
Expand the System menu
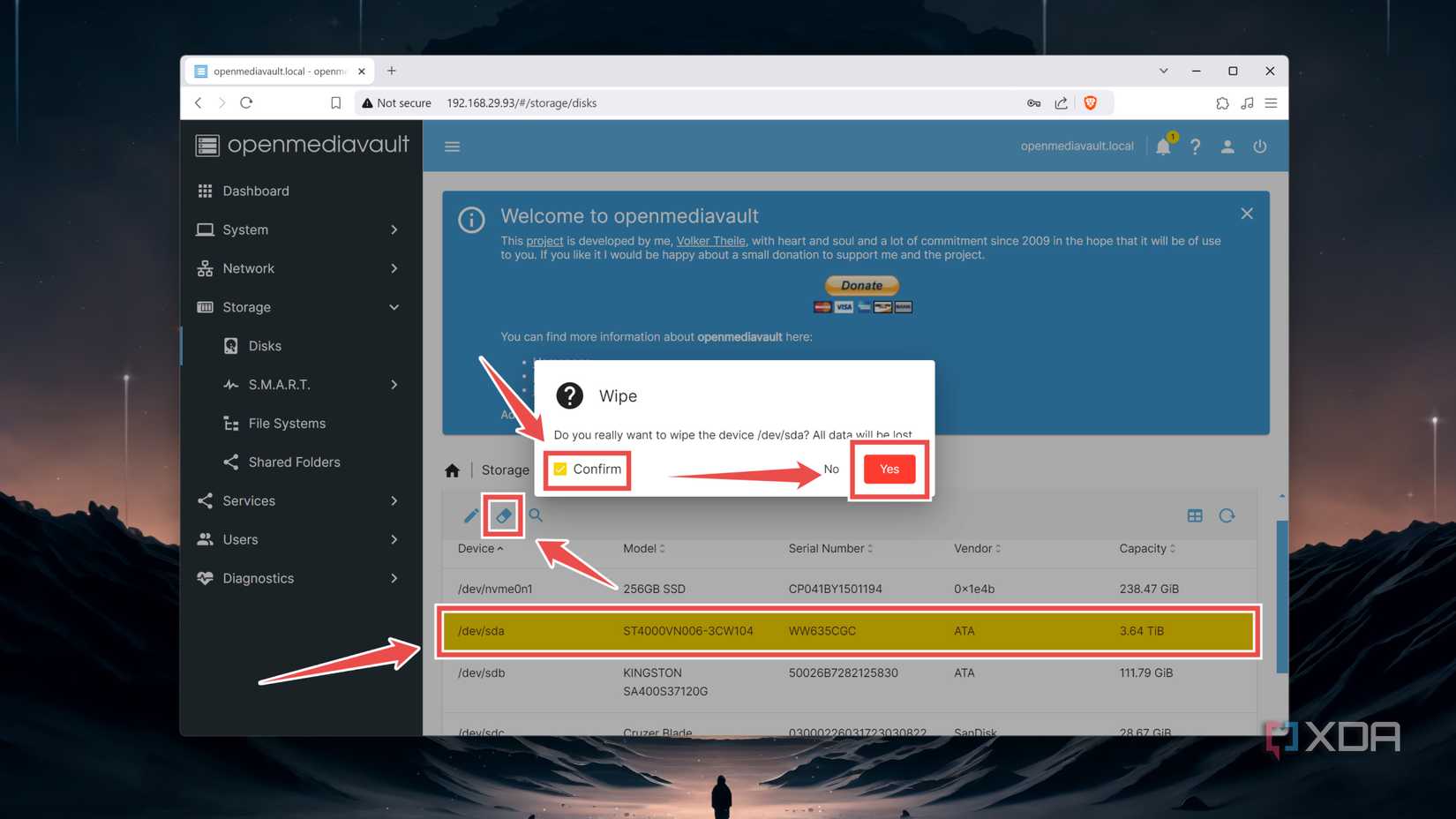[301, 229]
